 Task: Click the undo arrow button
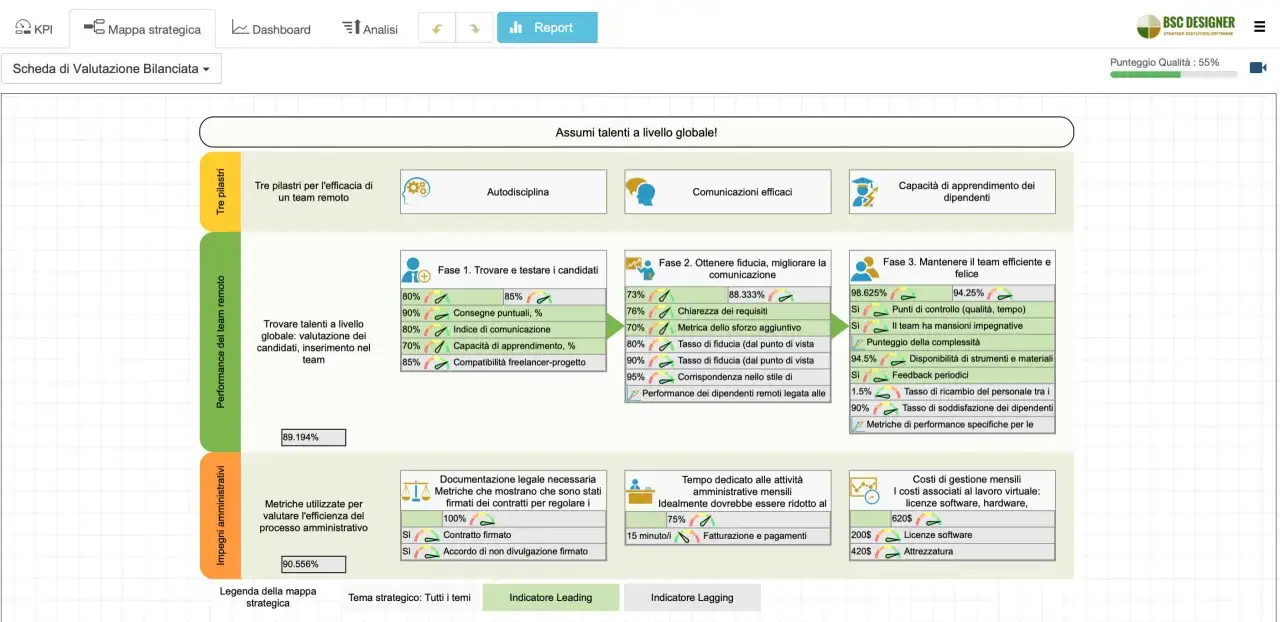click(x=437, y=28)
